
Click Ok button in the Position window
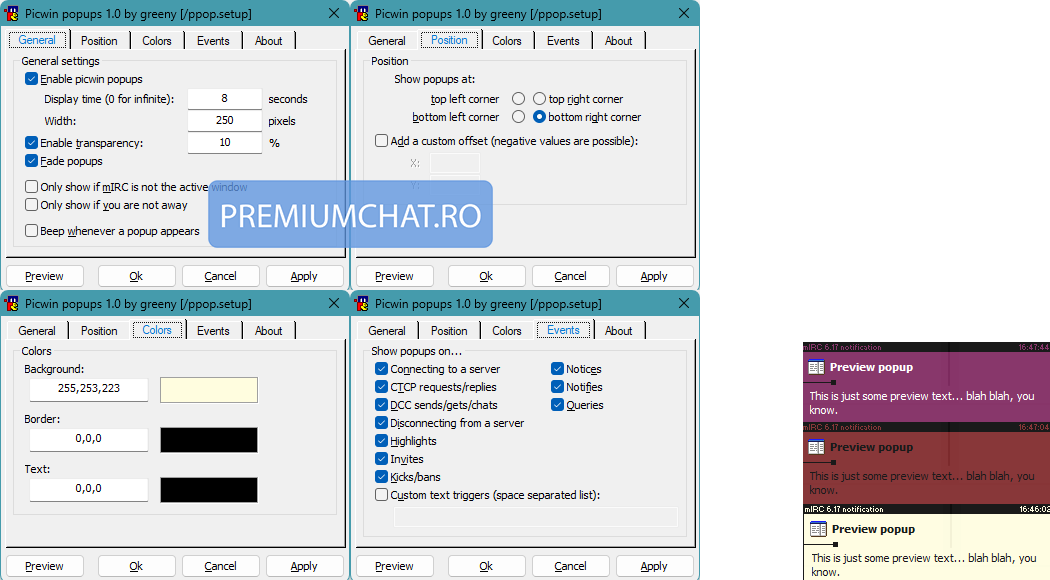[486, 276]
